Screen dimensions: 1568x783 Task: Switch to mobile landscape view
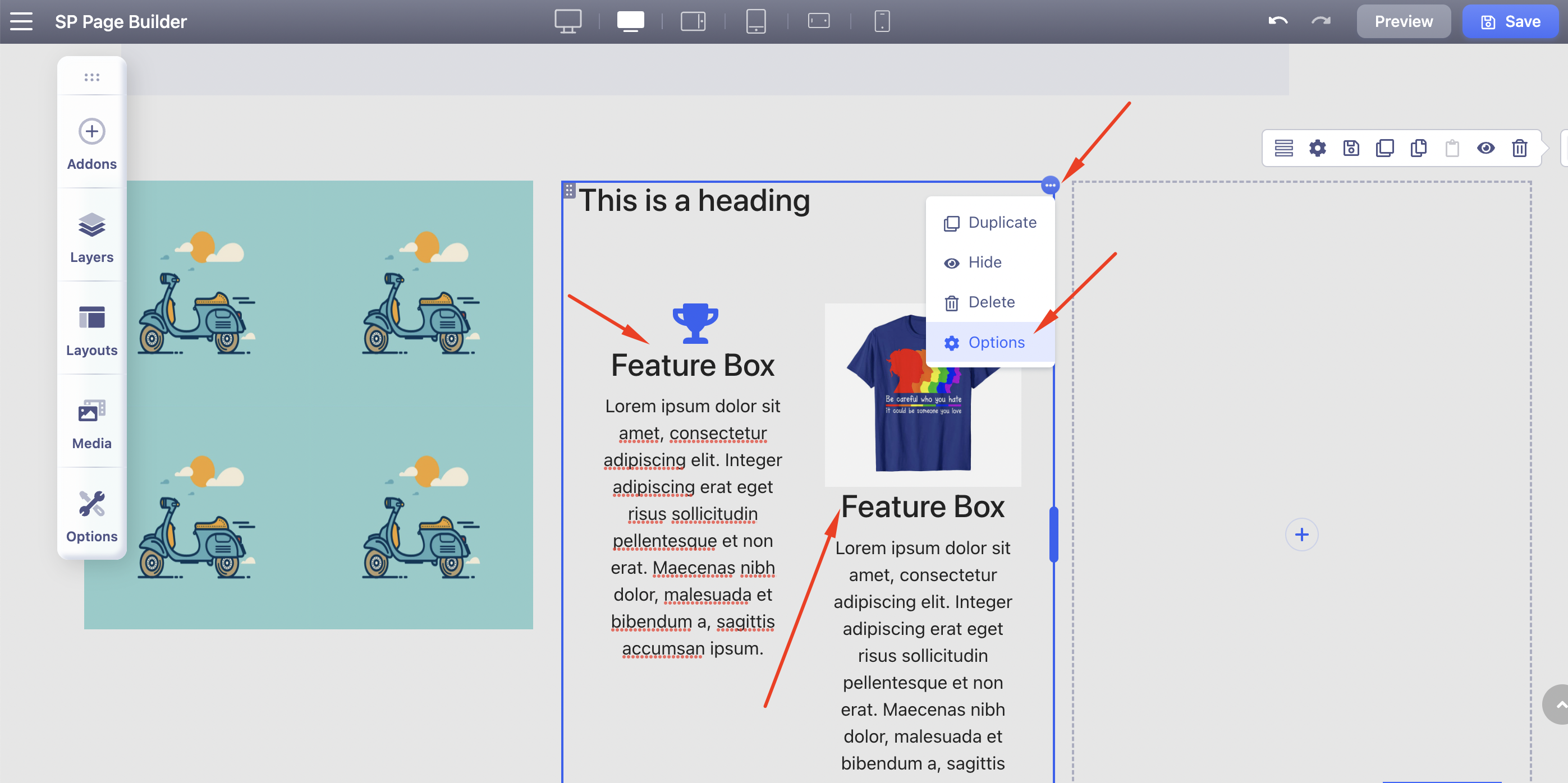[x=818, y=21]
